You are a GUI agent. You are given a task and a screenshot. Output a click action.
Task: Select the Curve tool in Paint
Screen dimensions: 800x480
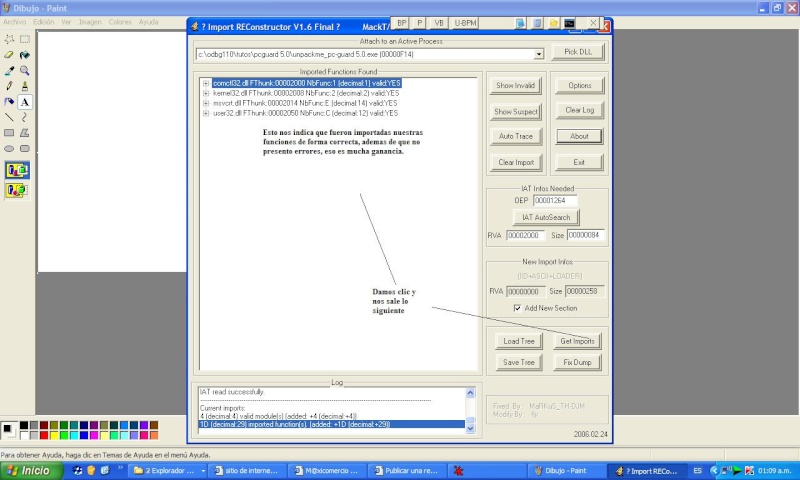click(x=24, y=117)
